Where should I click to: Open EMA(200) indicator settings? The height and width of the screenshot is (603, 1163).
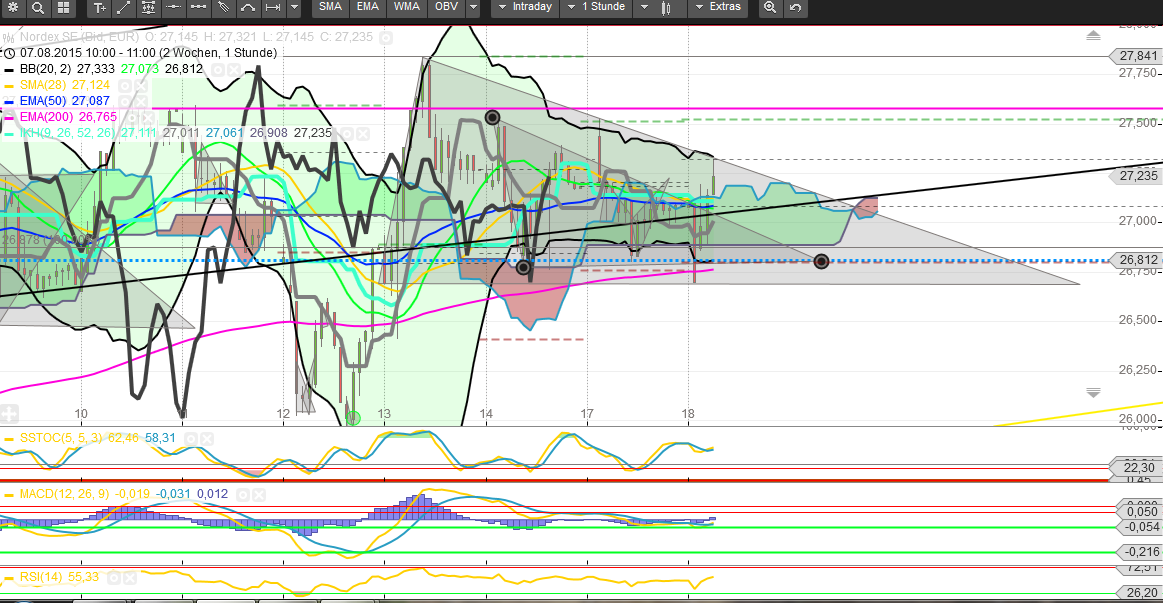tap(131, 118)
